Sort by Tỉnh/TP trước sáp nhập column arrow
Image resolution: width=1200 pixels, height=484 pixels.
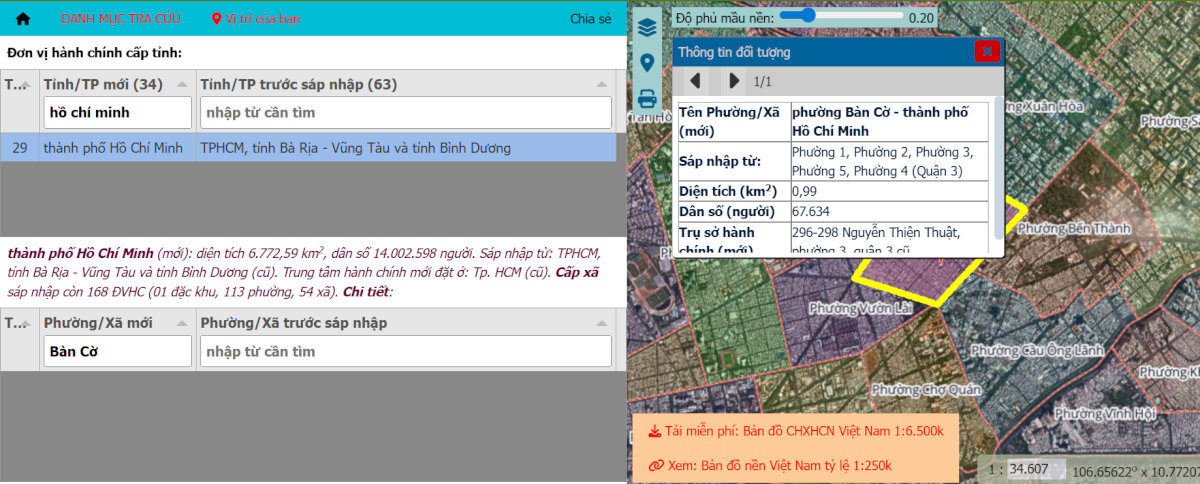pyautogui.click(x=601, y=85)
